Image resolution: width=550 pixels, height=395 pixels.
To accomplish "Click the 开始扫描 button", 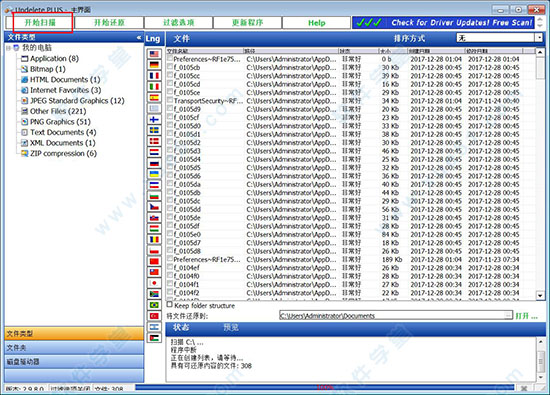I will coord(40,23).
